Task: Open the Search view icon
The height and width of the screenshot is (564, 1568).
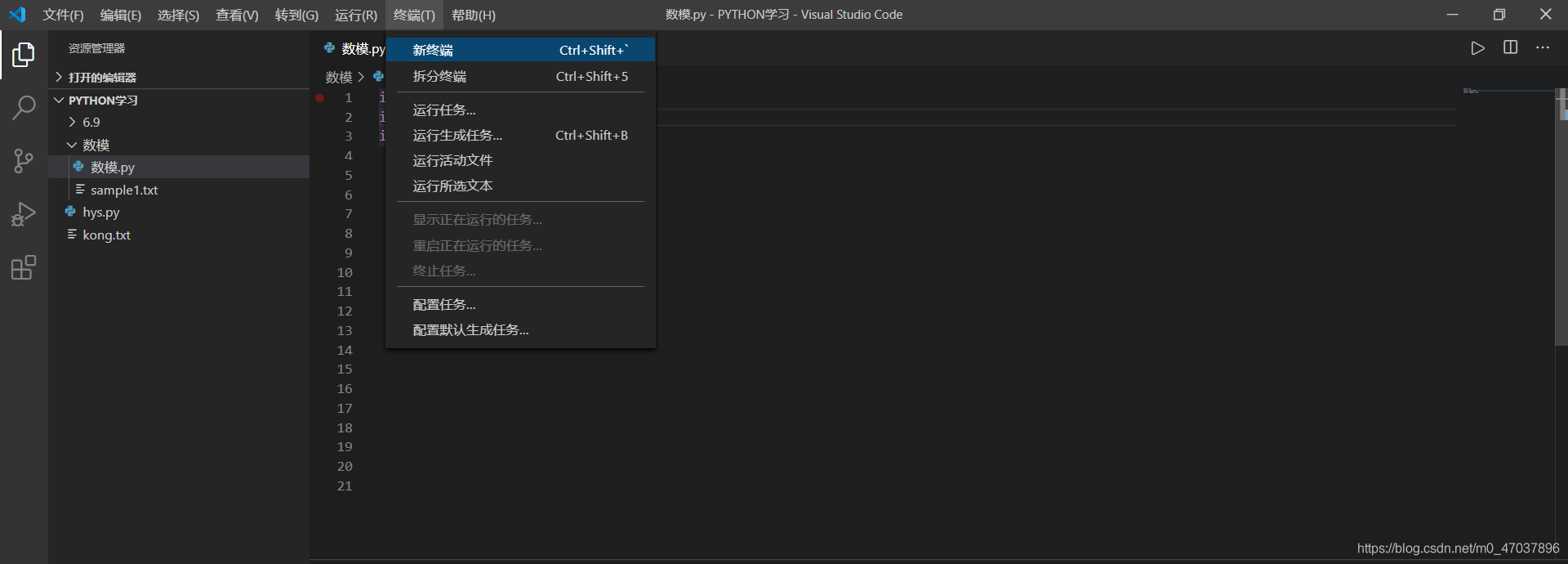Action: pos(24,108)
